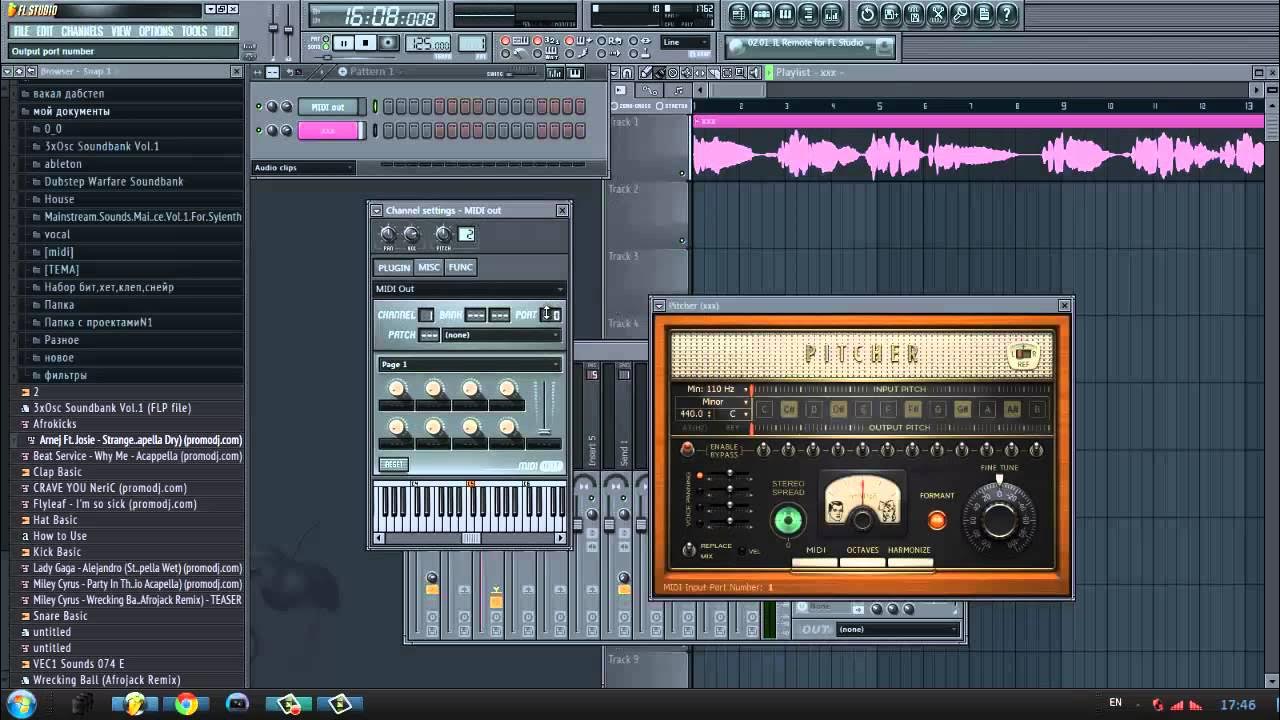Viewport: 1280px width, 720px height.
Task: Click Pitcher MIDI button
Action: click(x=815, y=561)
